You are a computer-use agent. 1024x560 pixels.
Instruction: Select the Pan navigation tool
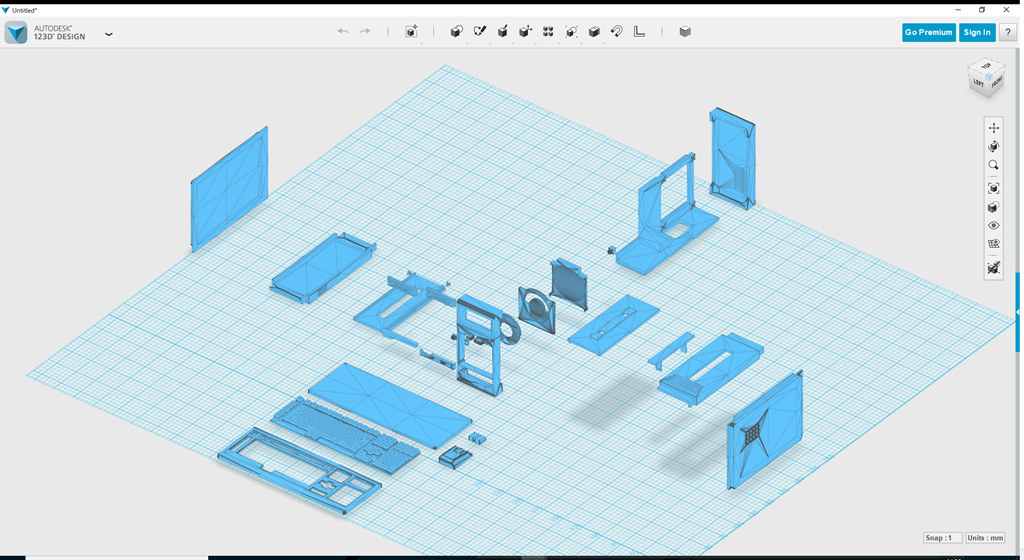pos(993,128)
